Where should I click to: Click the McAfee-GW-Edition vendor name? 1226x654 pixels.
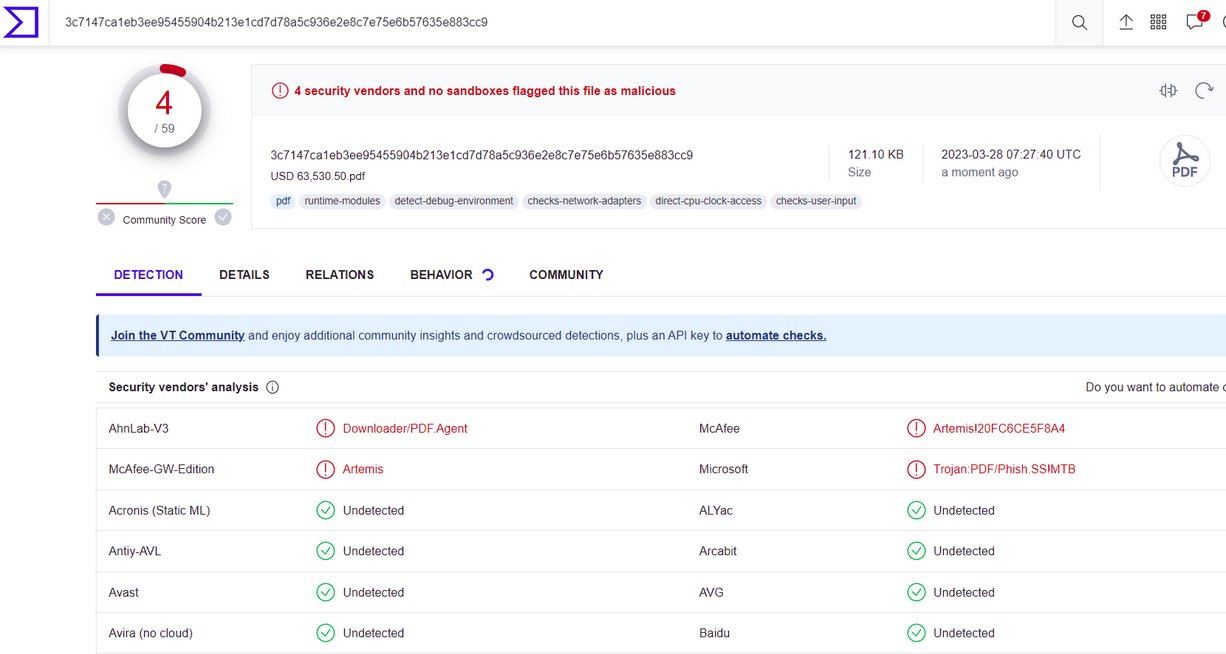coord(162,469)
